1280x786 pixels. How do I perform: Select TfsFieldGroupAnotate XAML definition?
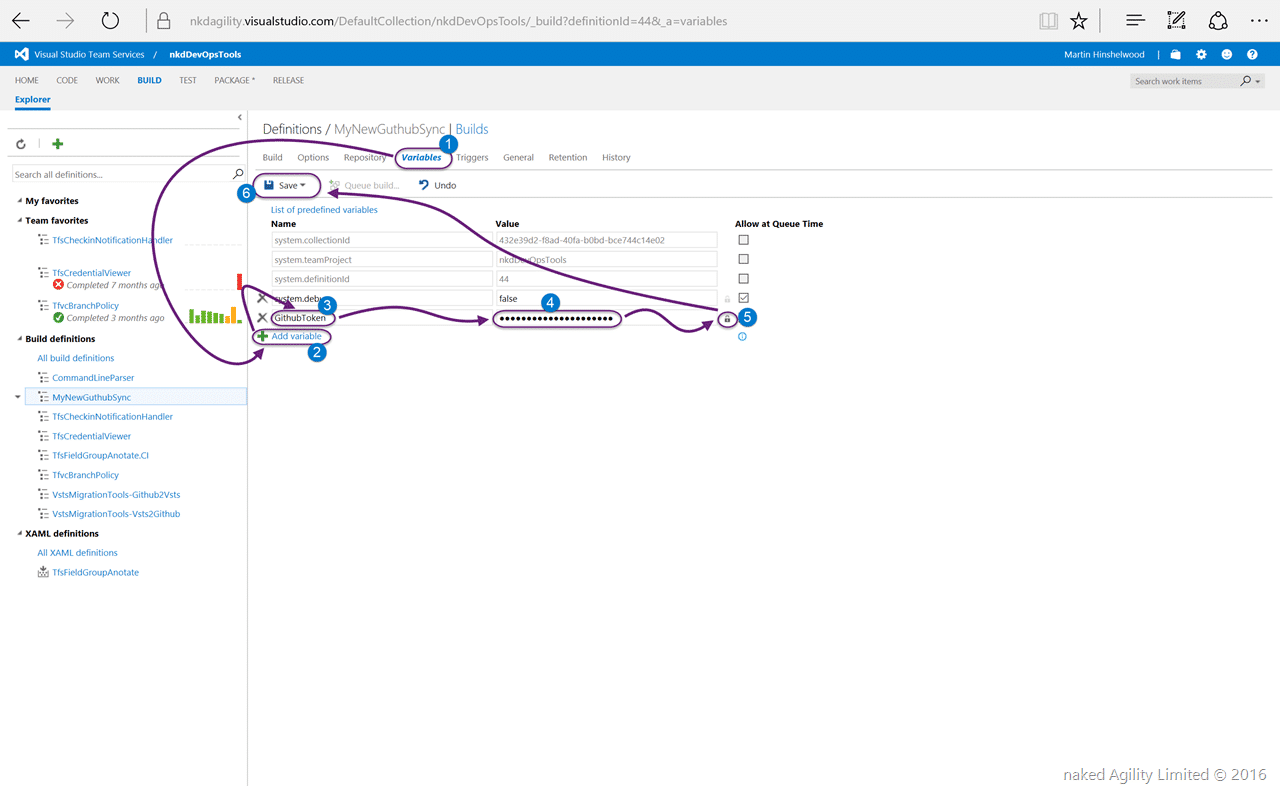(x=95, y=572)
